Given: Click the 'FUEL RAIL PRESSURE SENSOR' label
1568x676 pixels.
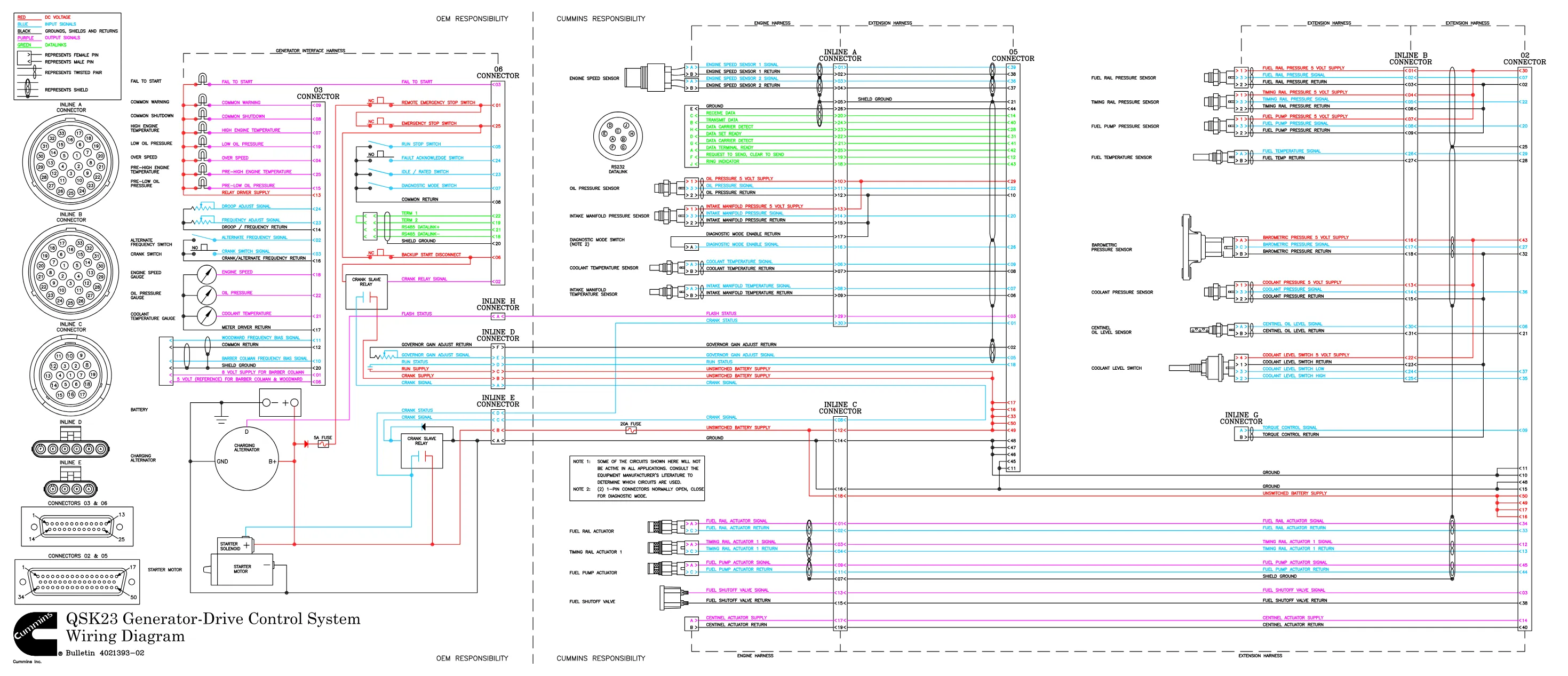Looking at the screenshot, I should tap(1123, 78).
